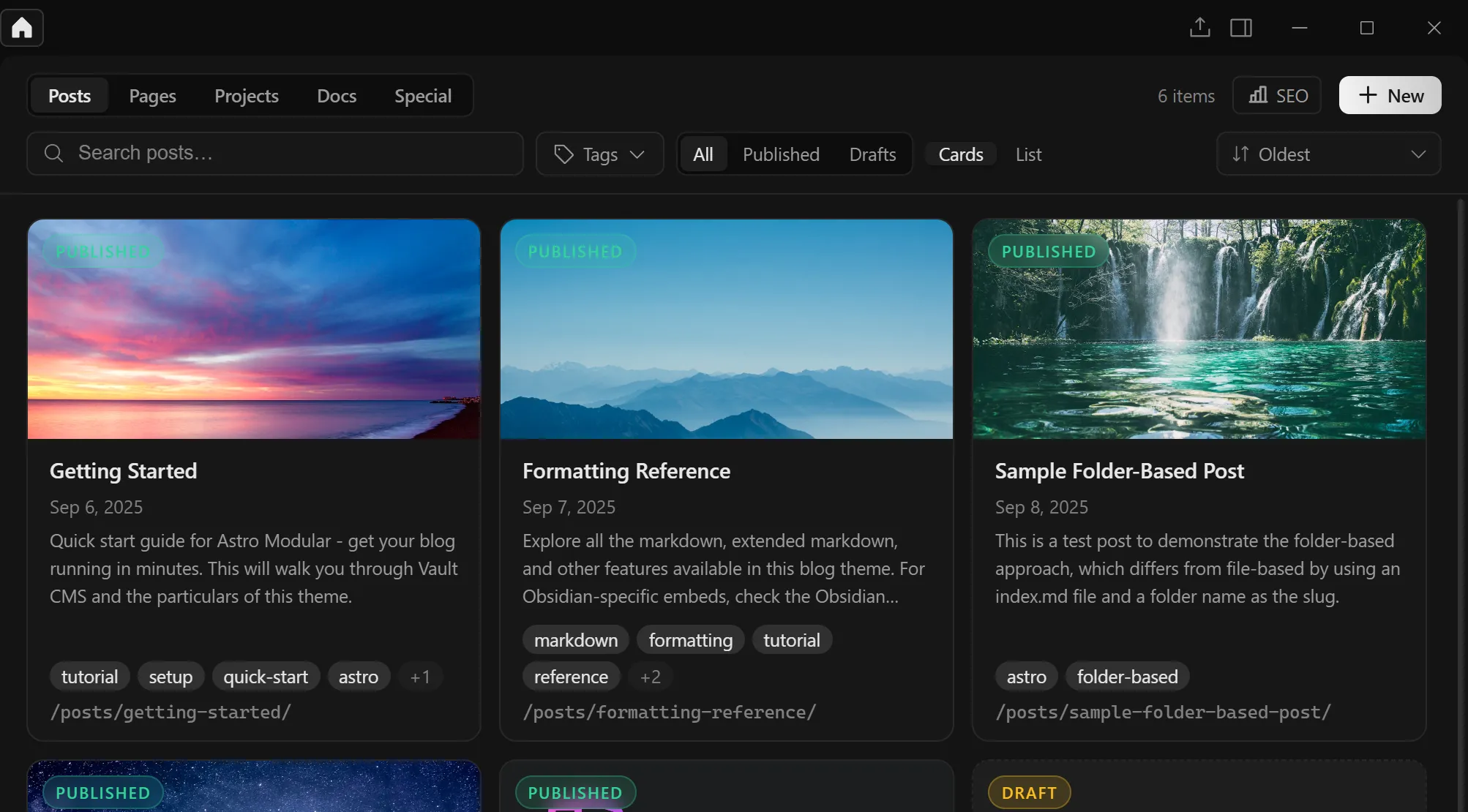
Task: Click the export/share upload icon
Action: [1199, 28]
